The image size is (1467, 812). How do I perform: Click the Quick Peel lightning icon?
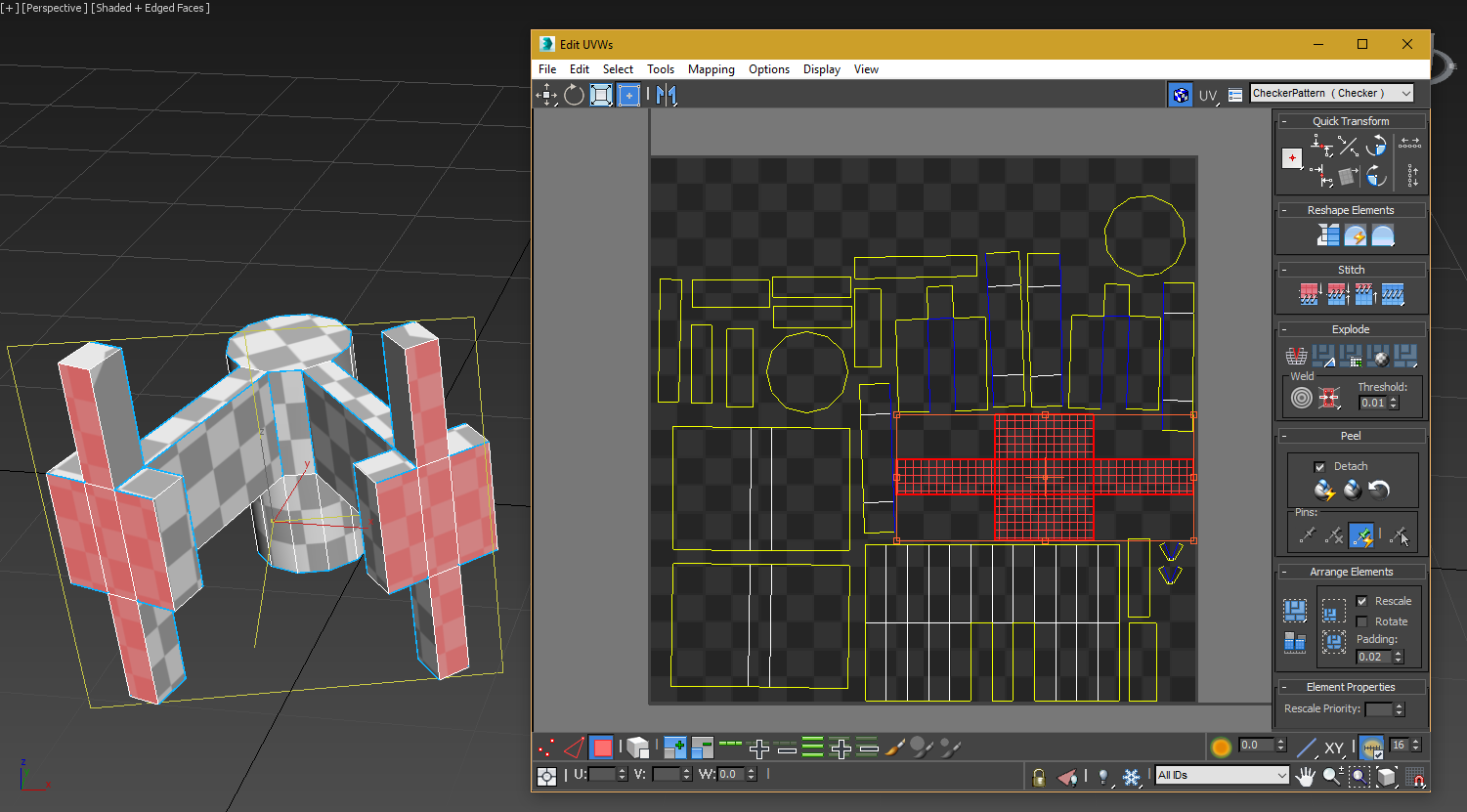pos(1324,490)
